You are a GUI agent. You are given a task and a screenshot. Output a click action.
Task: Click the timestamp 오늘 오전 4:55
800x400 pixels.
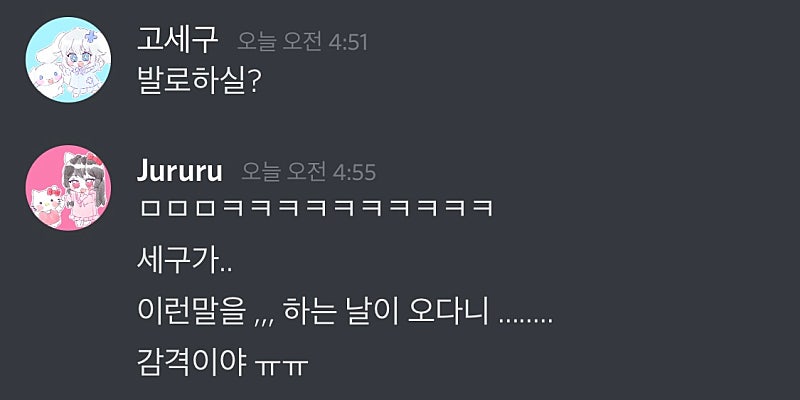point(308,172)
